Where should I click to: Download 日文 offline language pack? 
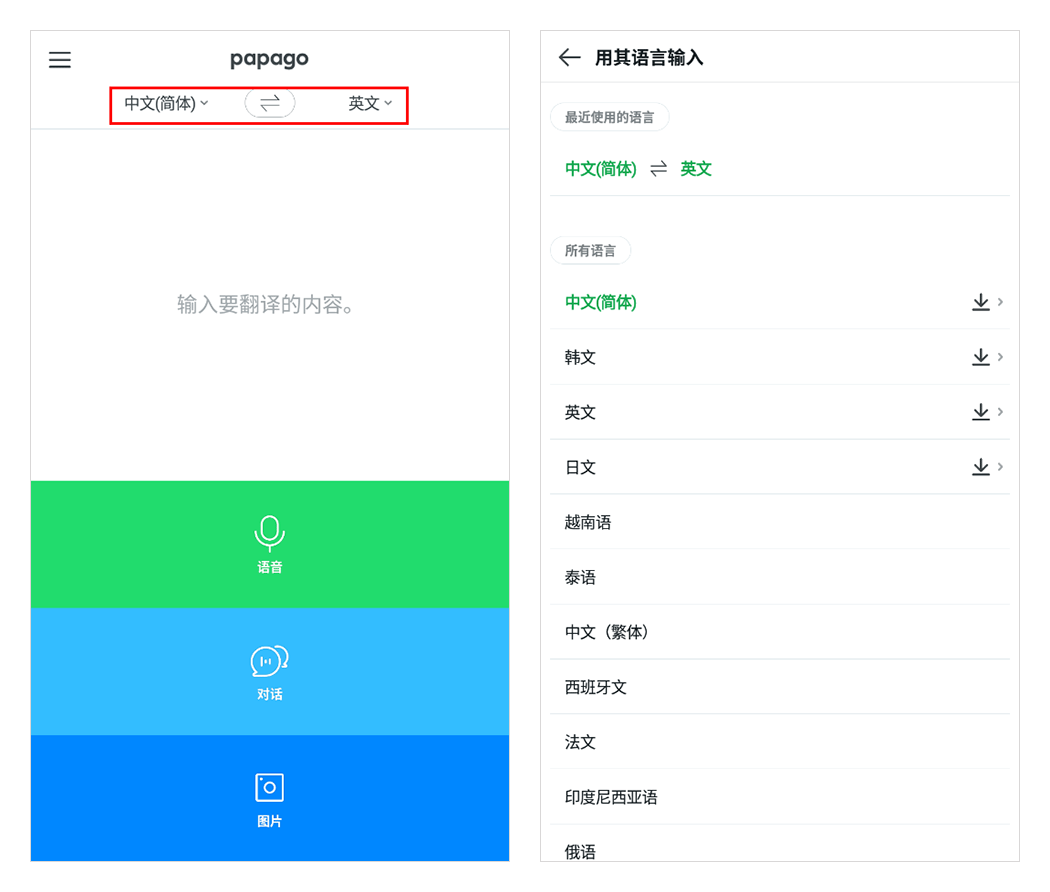point(980,467)
